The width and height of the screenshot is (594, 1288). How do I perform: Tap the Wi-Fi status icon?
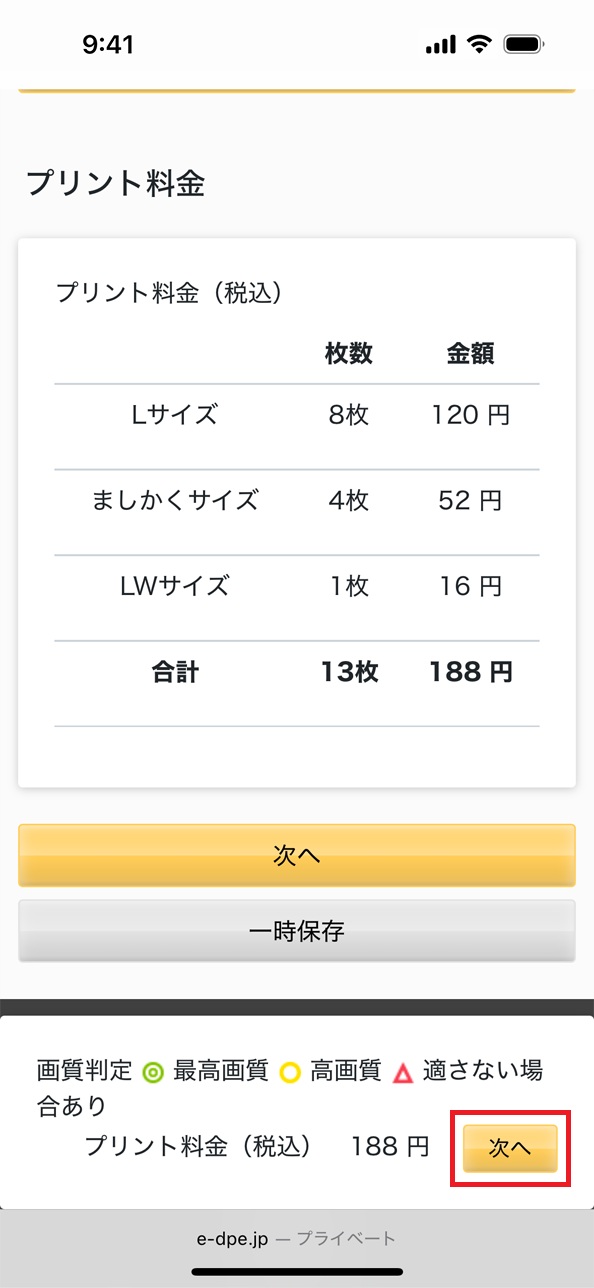point(480,44)
